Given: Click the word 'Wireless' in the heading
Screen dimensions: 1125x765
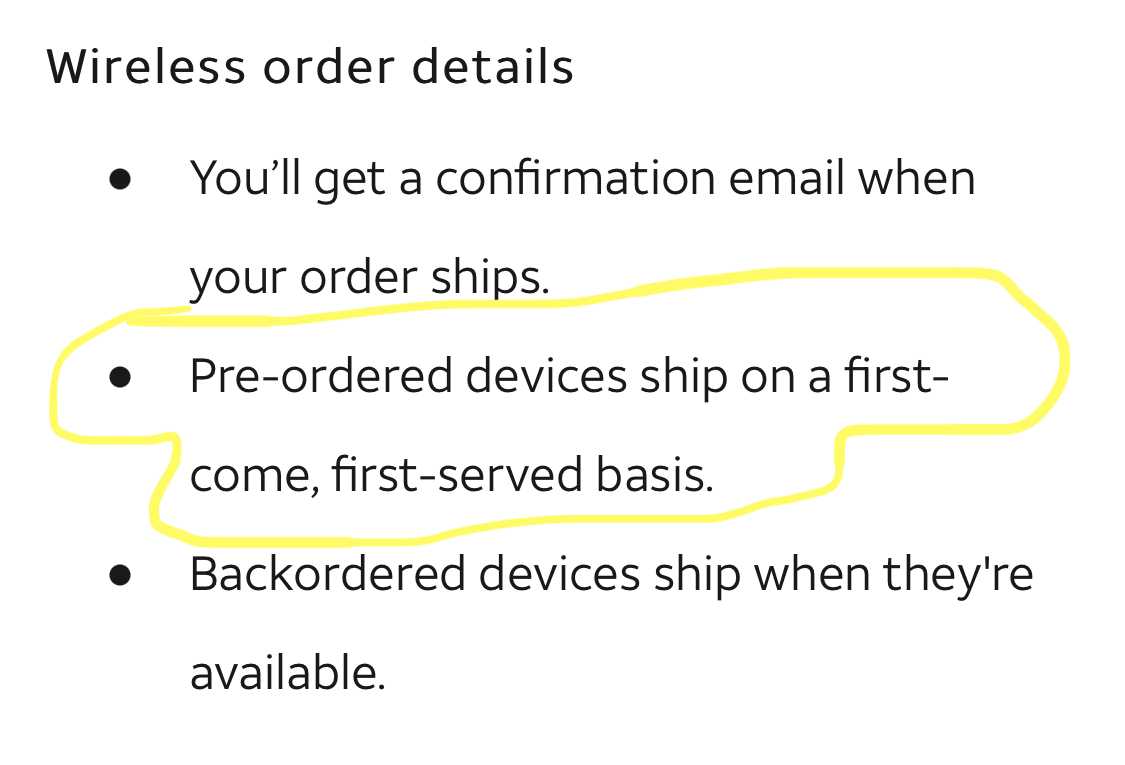Looking at the screenshot, I should (x=146, y=67).
